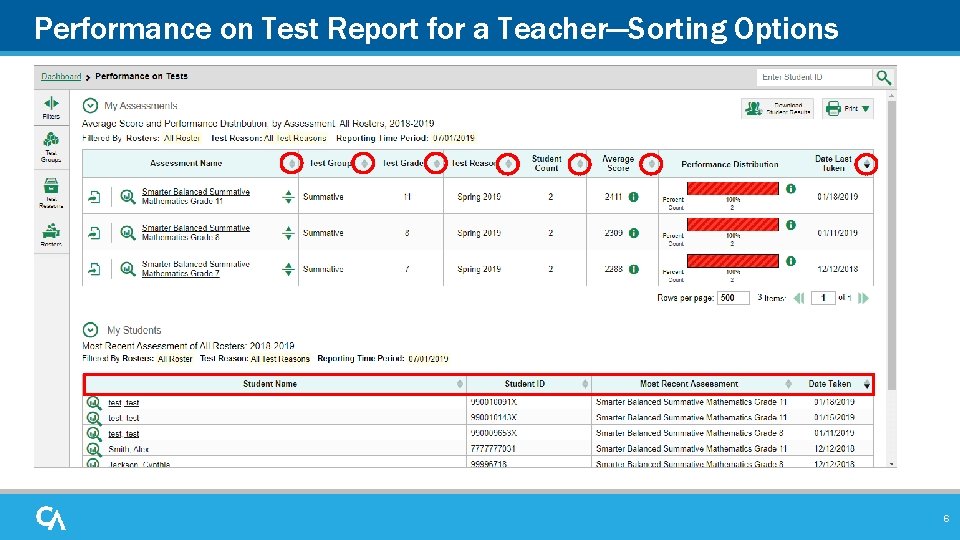
Task: Click magnifier icon for Mathematics Grade 8 assessment
Action: [x=127, y=233]
